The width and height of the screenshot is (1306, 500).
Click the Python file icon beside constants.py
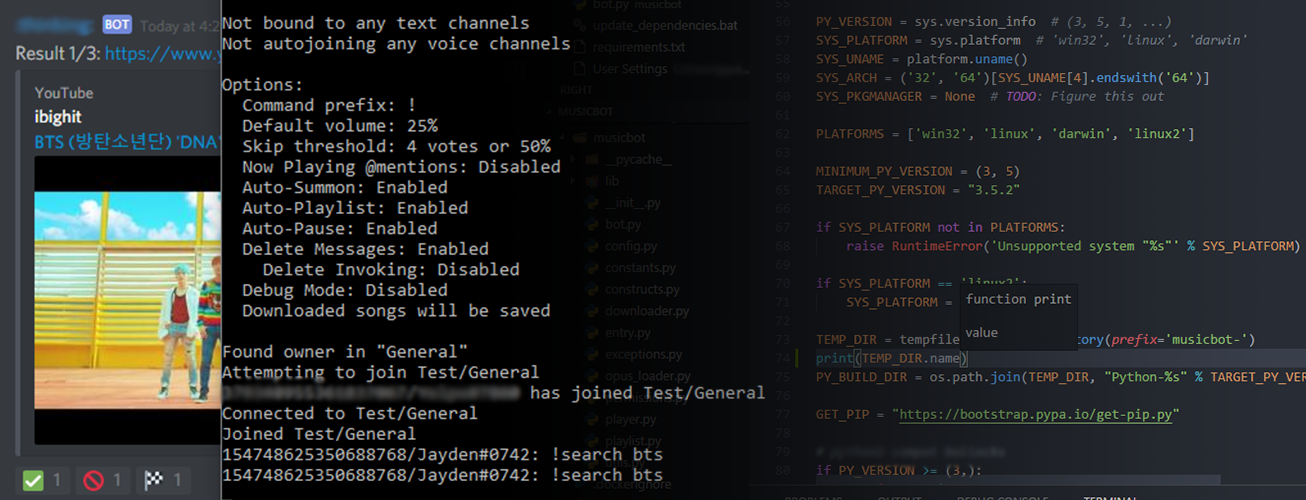(x=593, y=268)
